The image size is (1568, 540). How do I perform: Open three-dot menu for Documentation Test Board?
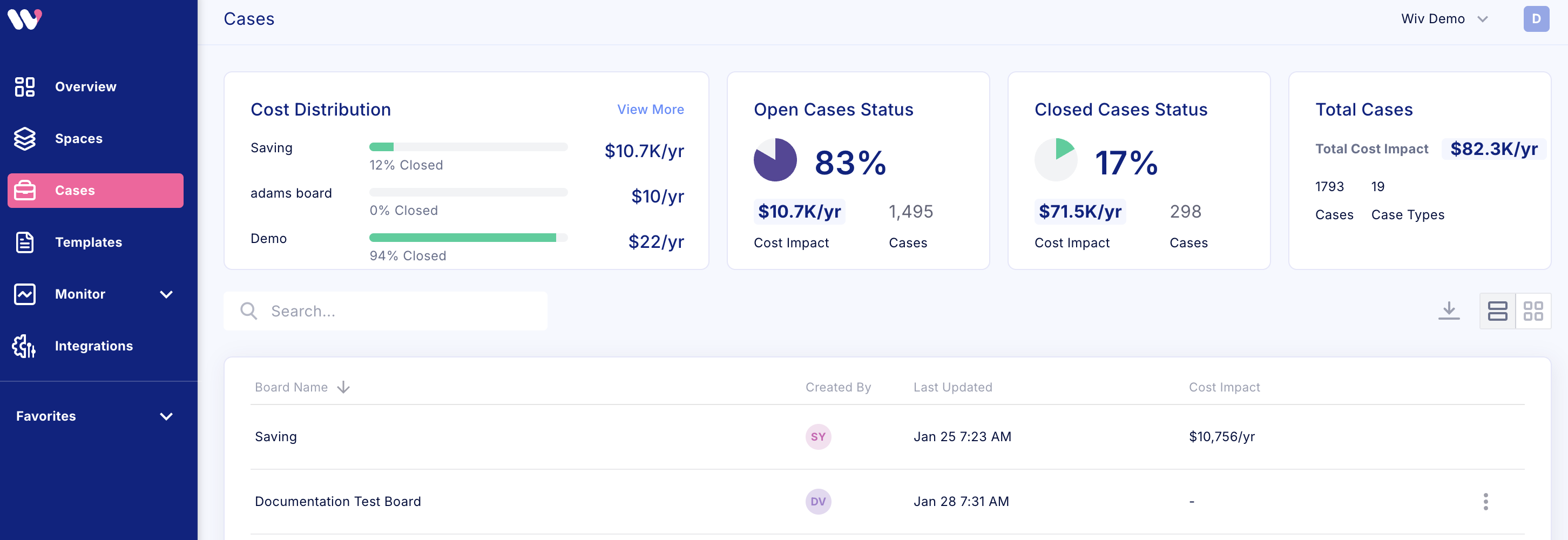[1485, 502]
